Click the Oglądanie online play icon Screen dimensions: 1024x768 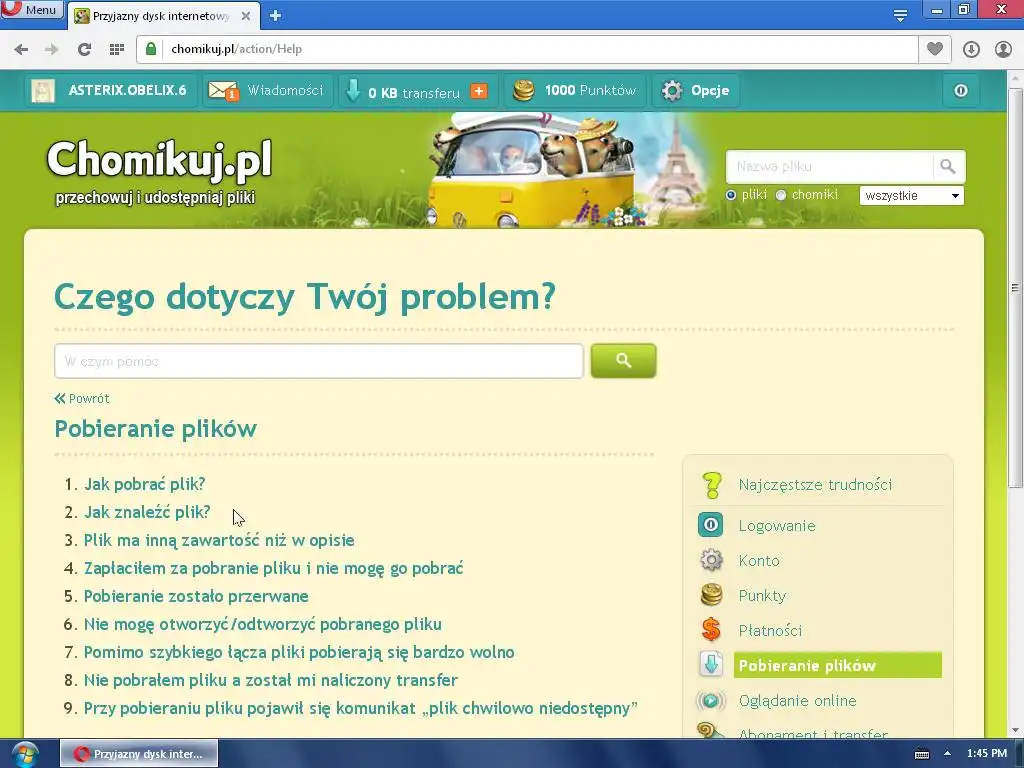coord(711,701)
